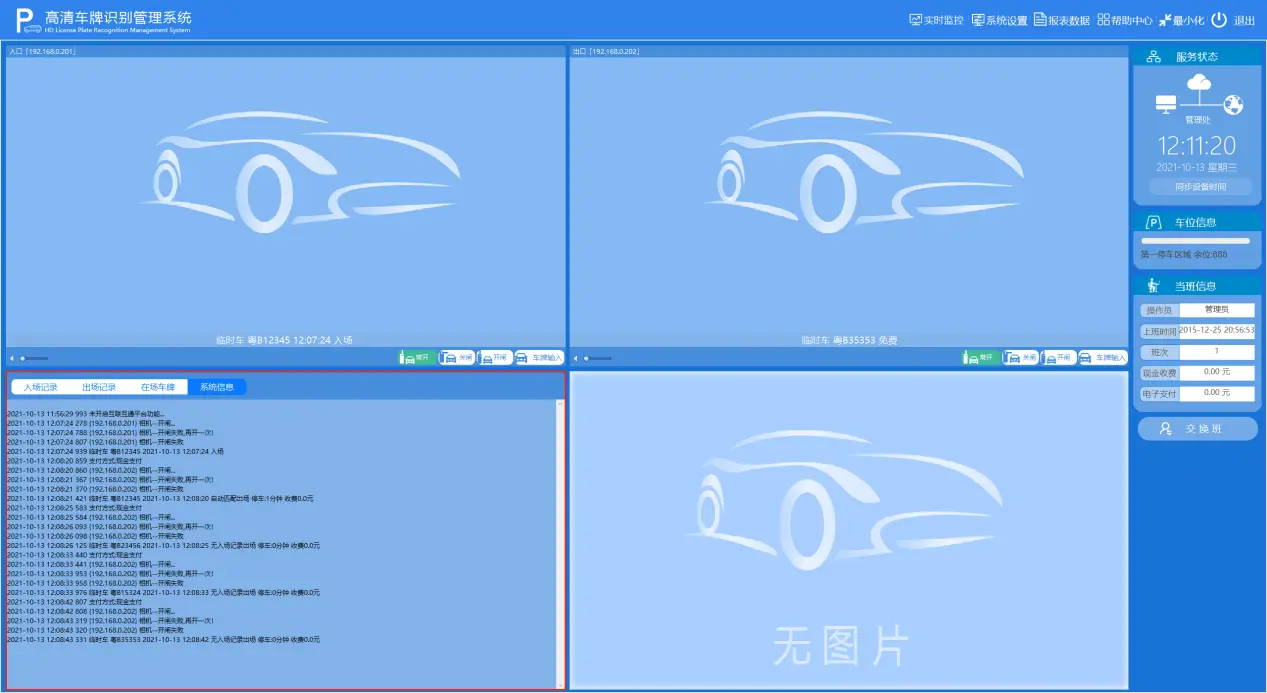This screenshot has width=1267, height=693.
Task: Click 同步设备时间 sync device time button
Action: (x=1200, y=187)
